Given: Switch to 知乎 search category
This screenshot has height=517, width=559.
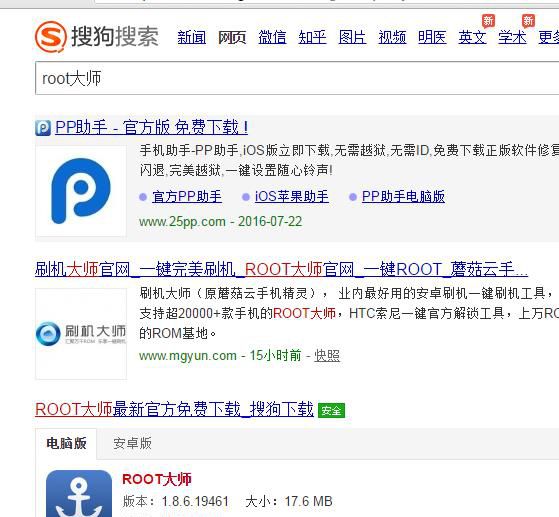Looking at the screenshot, I should coord(312,37).
